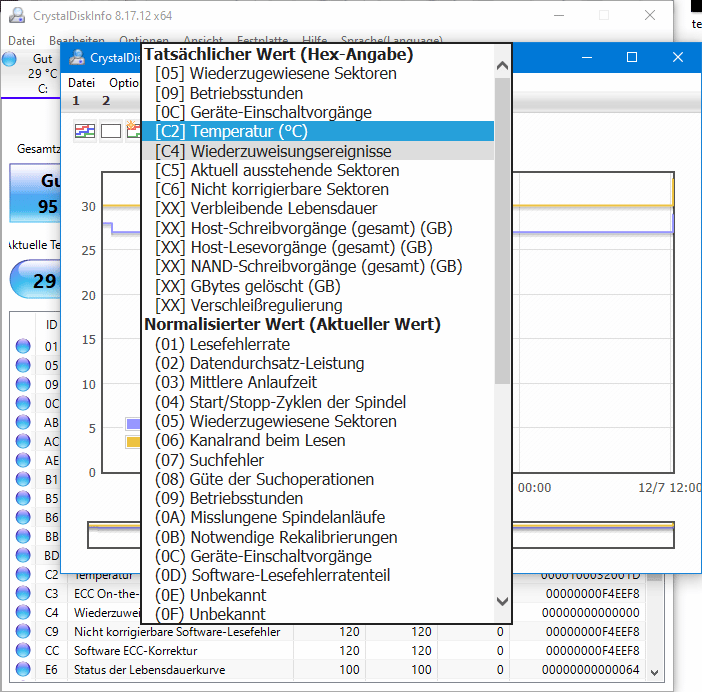The image size is (702, 692).
Task: Select (02) Datendurchsatz-Leistung entry
Action: [x=318, y=363]
